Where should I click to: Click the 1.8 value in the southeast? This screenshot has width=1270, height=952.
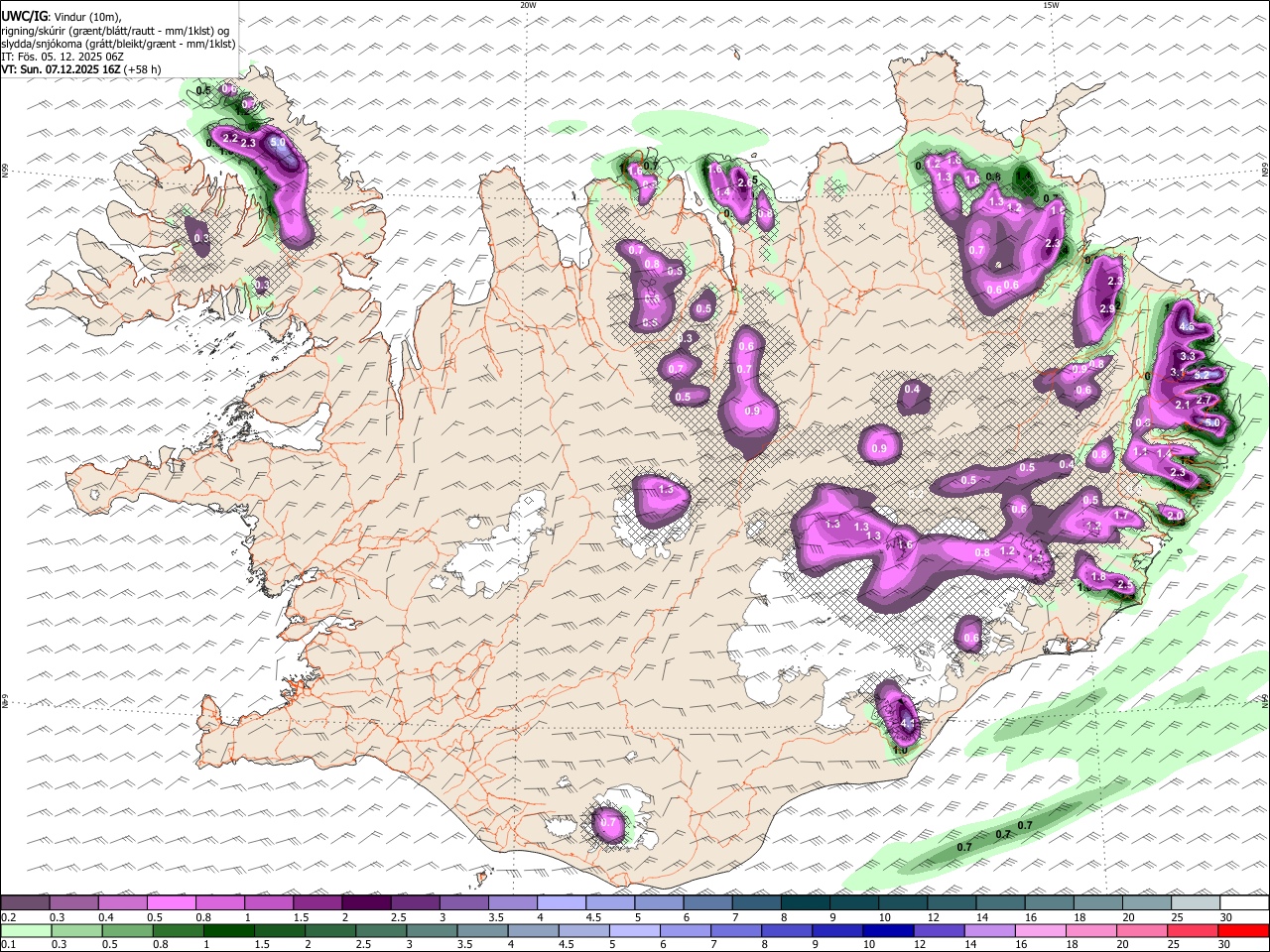tap(1098, 577)
